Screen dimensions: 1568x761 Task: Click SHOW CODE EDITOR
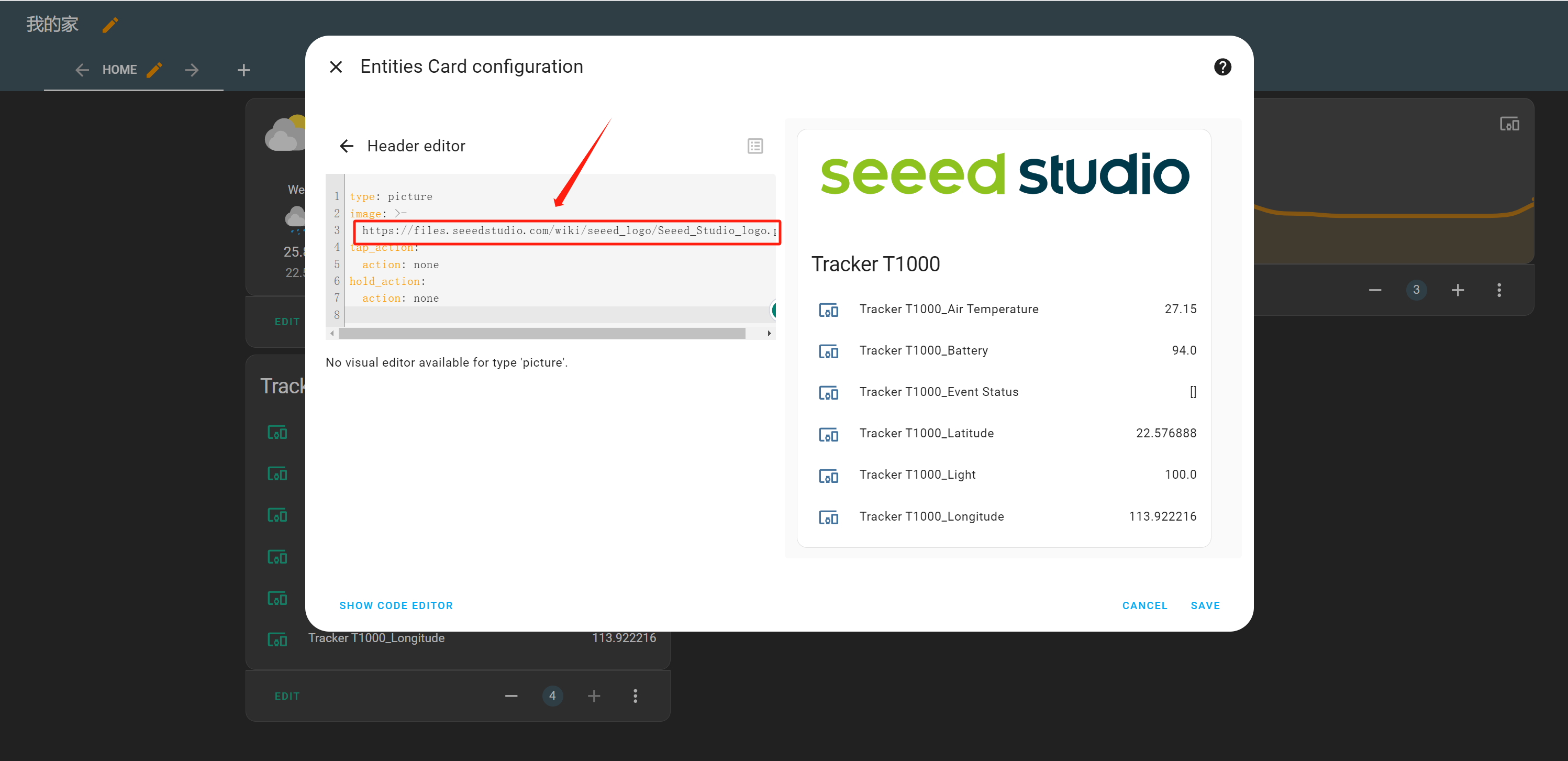coord(396,606)
